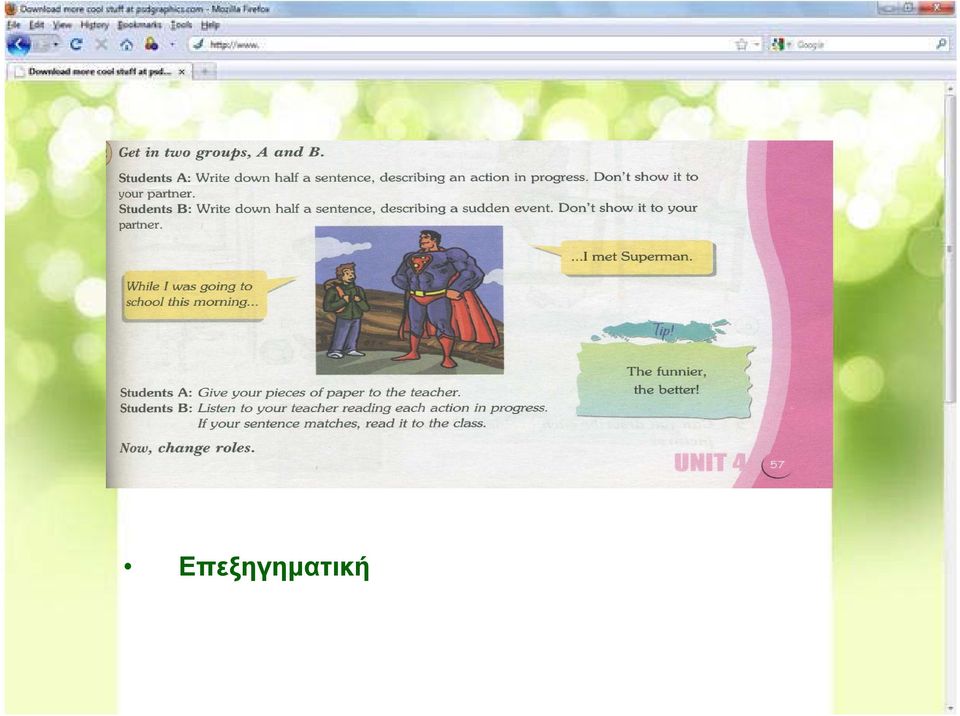Click the Greek word 'Επεξηγηματική'
Image resolution: width=960 pixels, height=716 pixels.
tap(274, 567)
